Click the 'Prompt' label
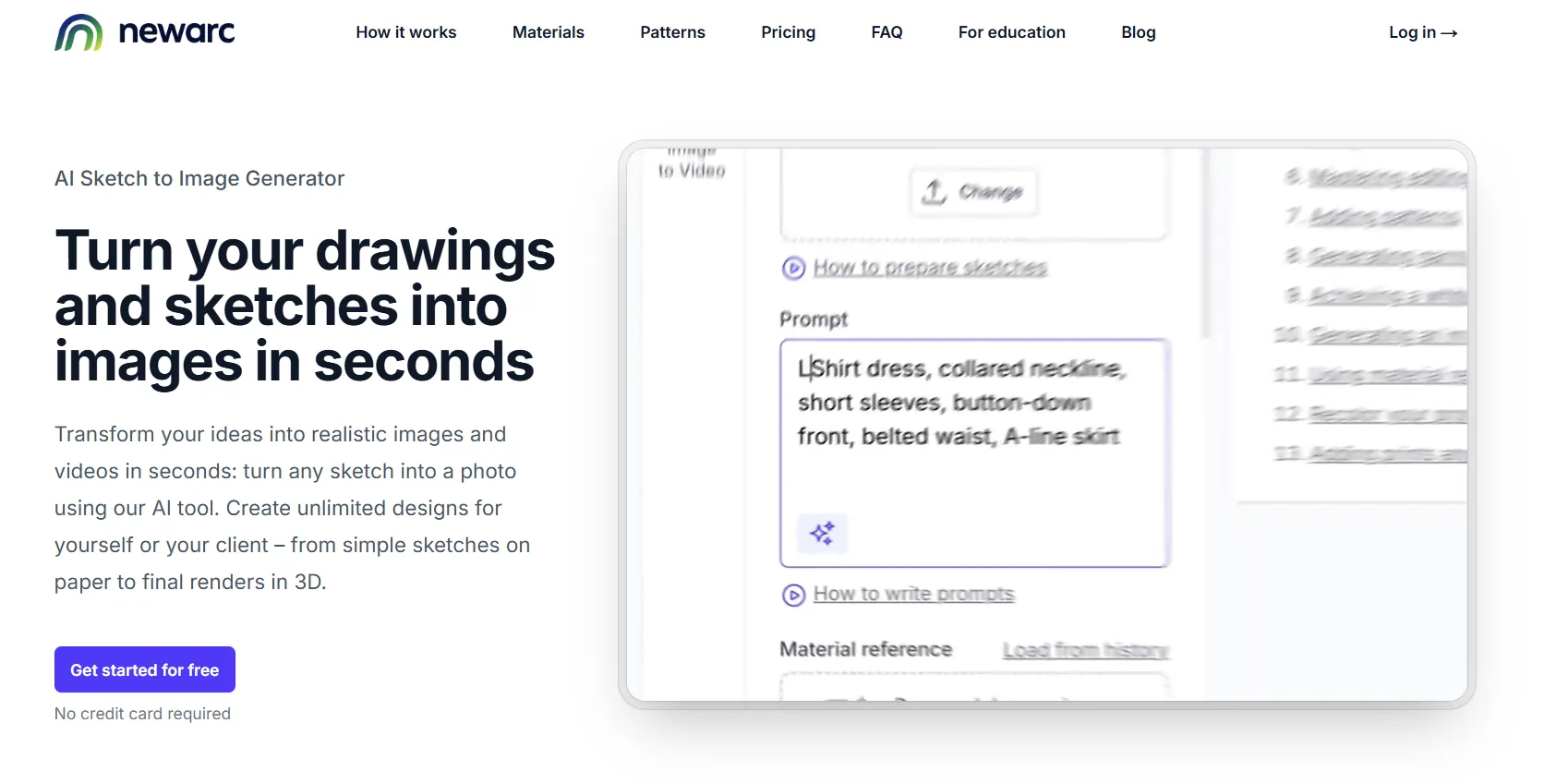The image size is (1568, 783). point(814,319)
